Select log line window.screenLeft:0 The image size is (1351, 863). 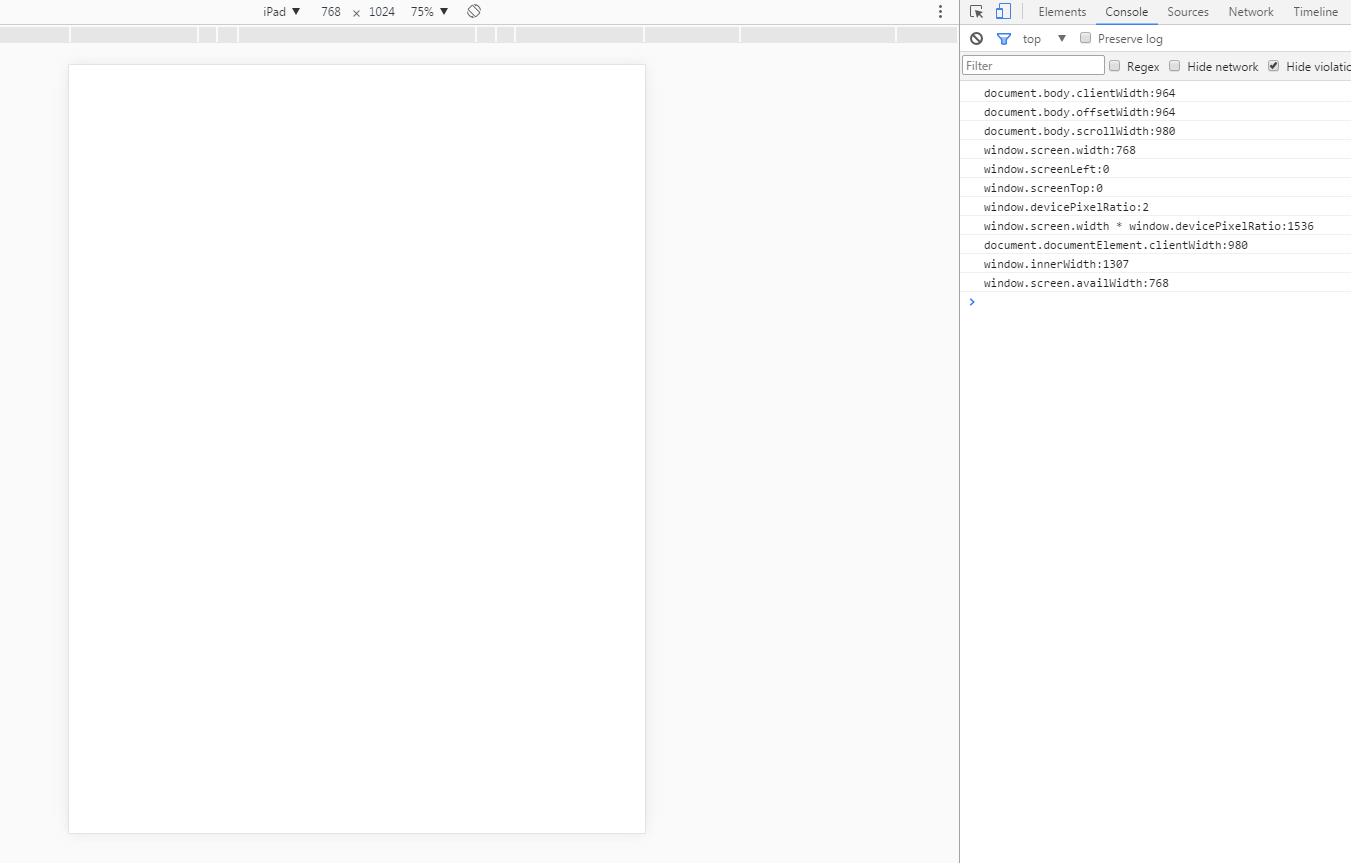coord(1155,169)
